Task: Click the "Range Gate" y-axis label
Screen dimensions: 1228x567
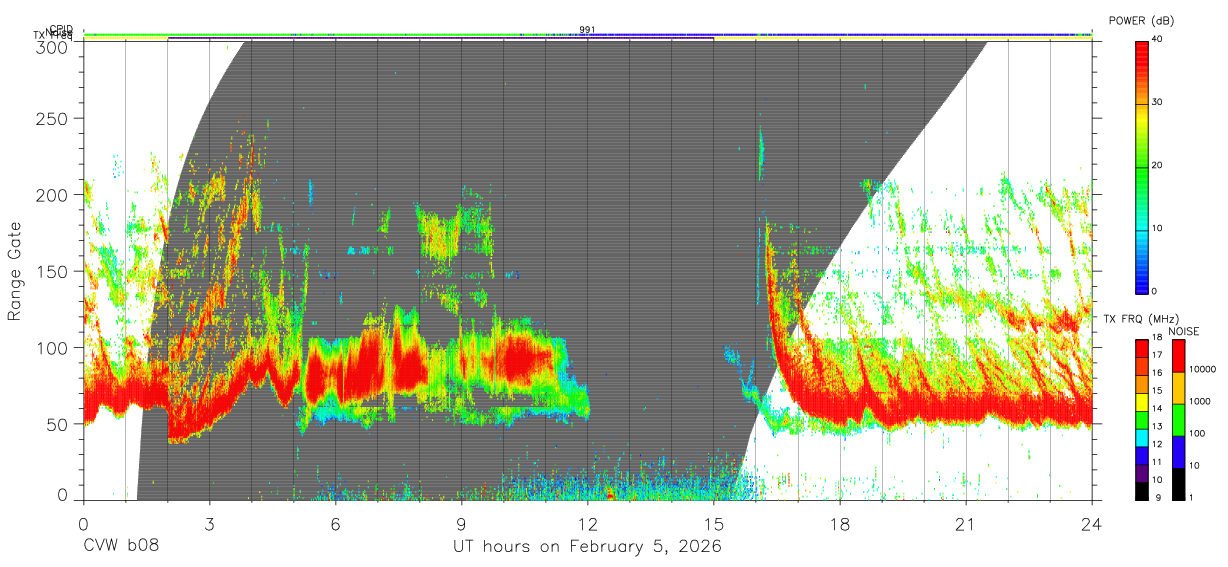Action: [x=15, y=271]
